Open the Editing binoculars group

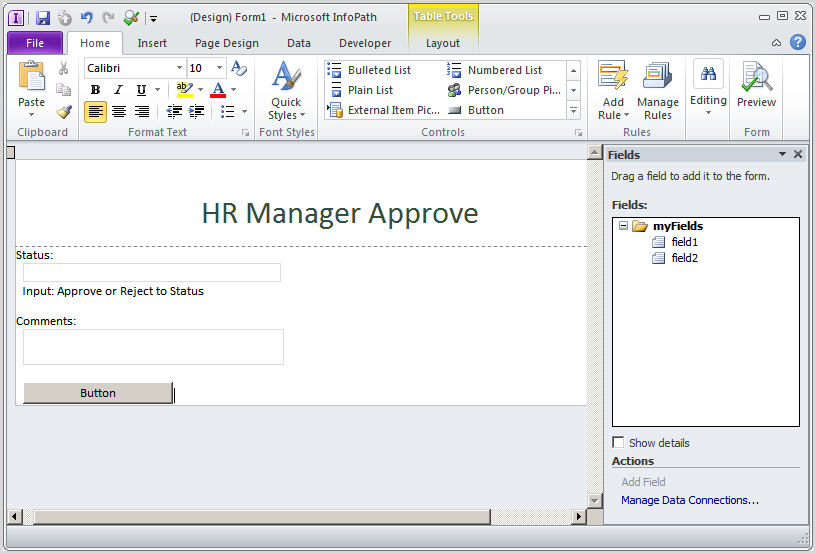pos(708,88)
